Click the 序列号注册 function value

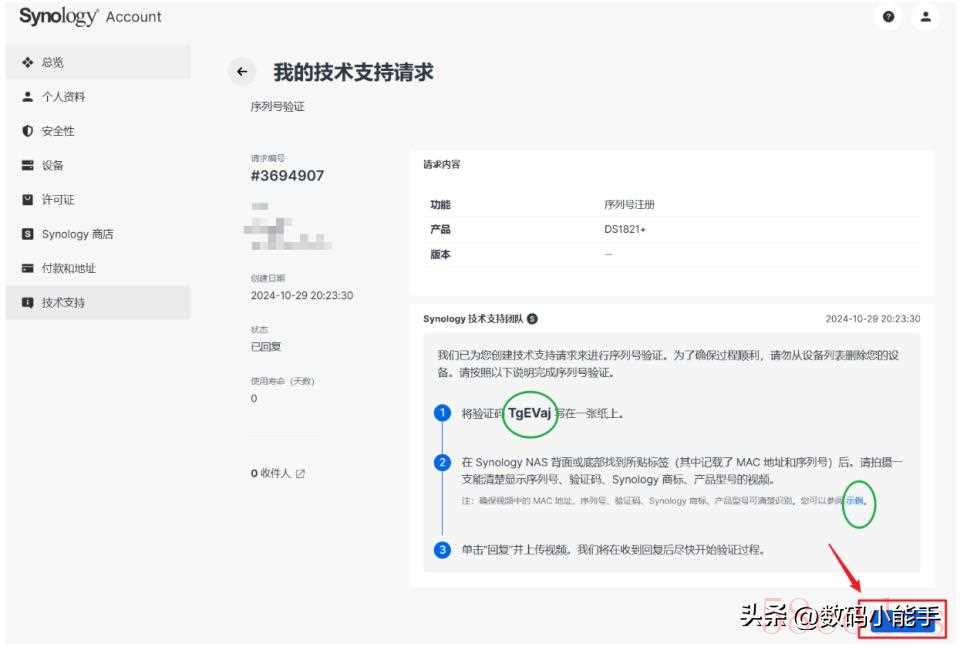point(629,204)
